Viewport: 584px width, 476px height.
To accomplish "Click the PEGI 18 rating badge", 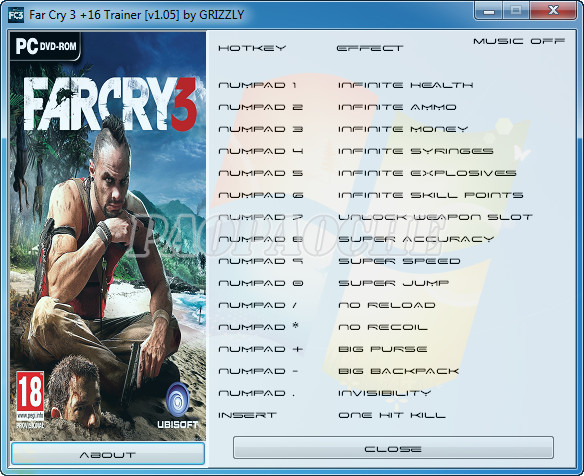I will (x=30, y=399).
